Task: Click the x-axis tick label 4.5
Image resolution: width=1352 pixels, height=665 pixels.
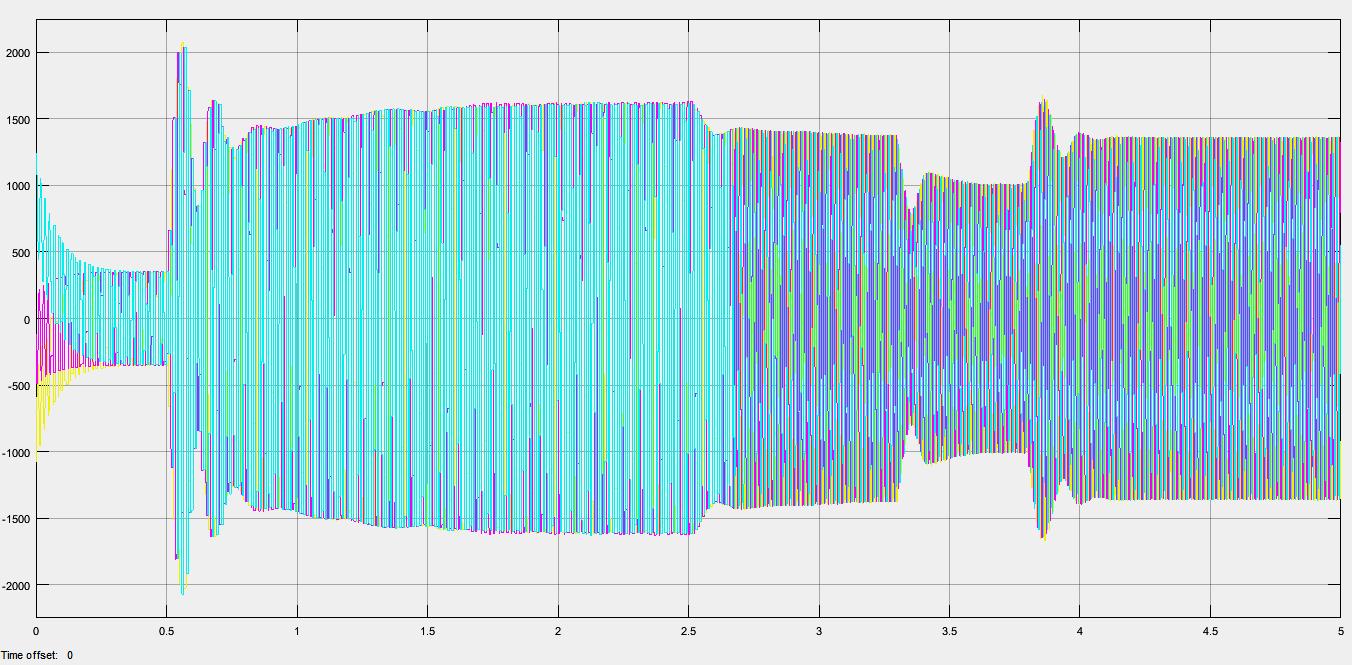Action: (x=1210, y=632)
